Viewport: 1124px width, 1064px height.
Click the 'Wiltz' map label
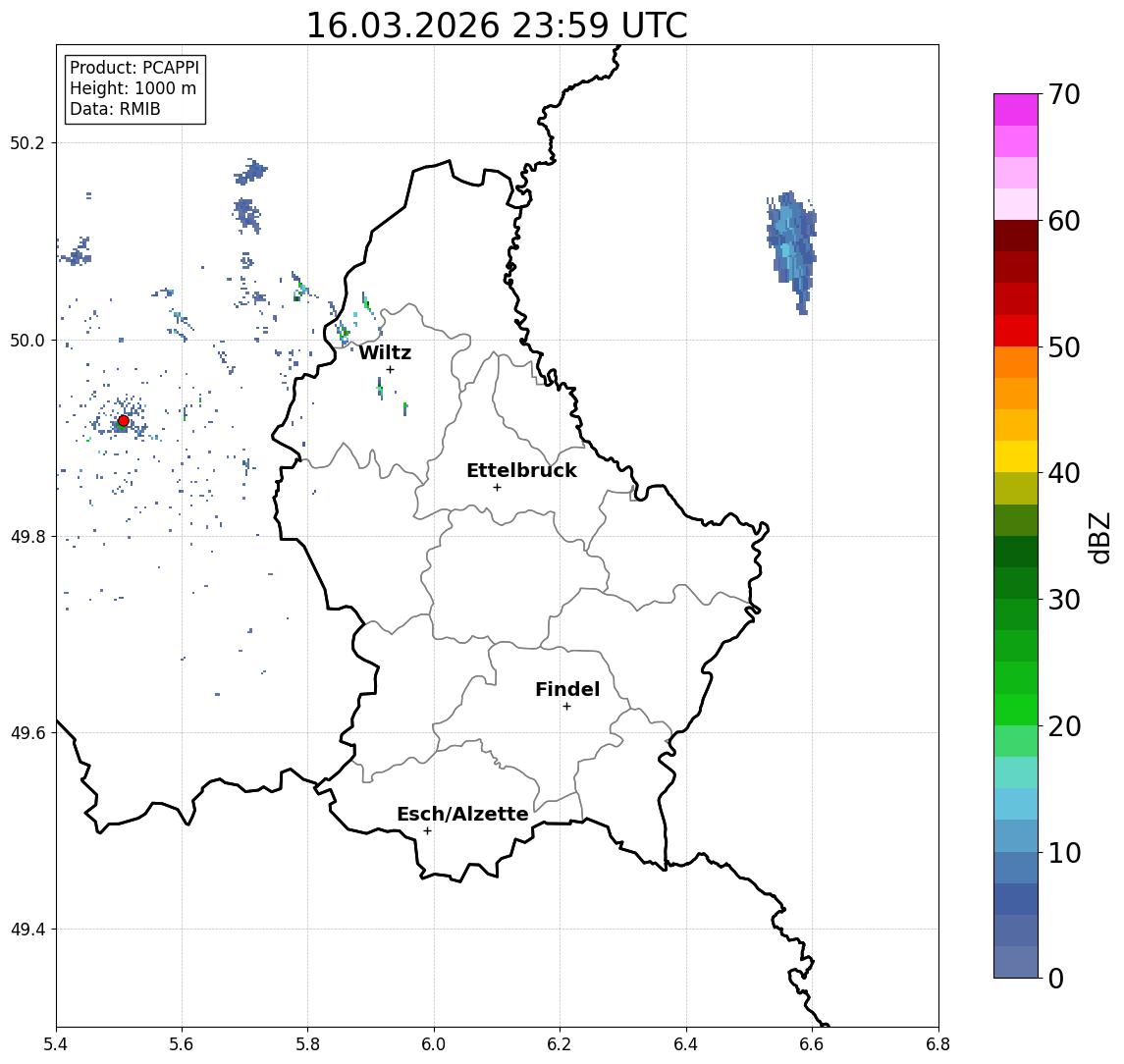tap(385, 352)
